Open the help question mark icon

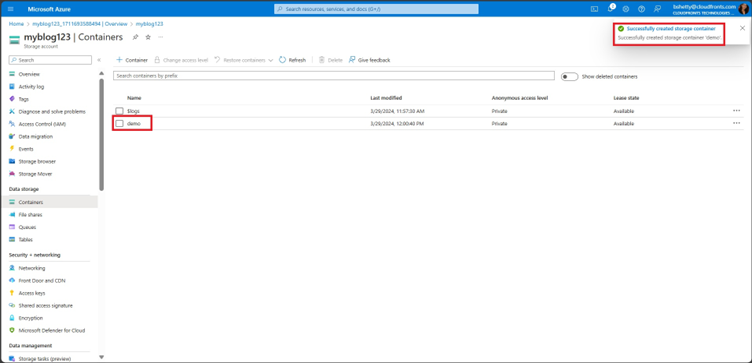[x=641, y=9]
